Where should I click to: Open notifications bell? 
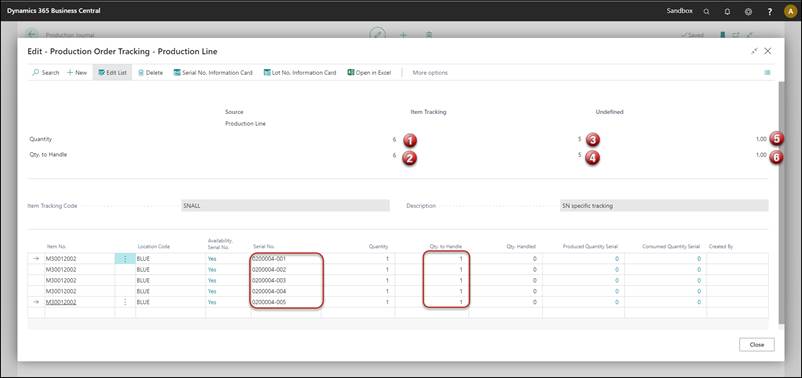(727, 11)
